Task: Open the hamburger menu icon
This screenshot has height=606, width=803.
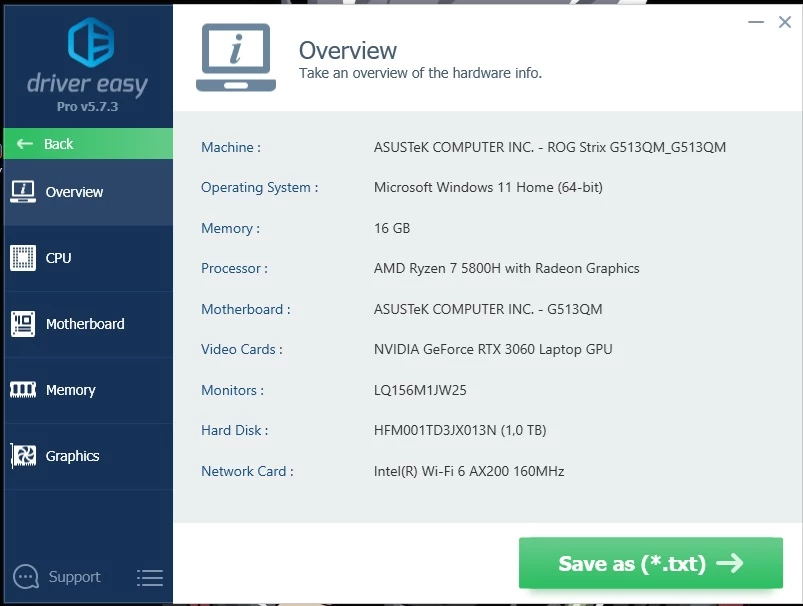Action: point(150,578)
